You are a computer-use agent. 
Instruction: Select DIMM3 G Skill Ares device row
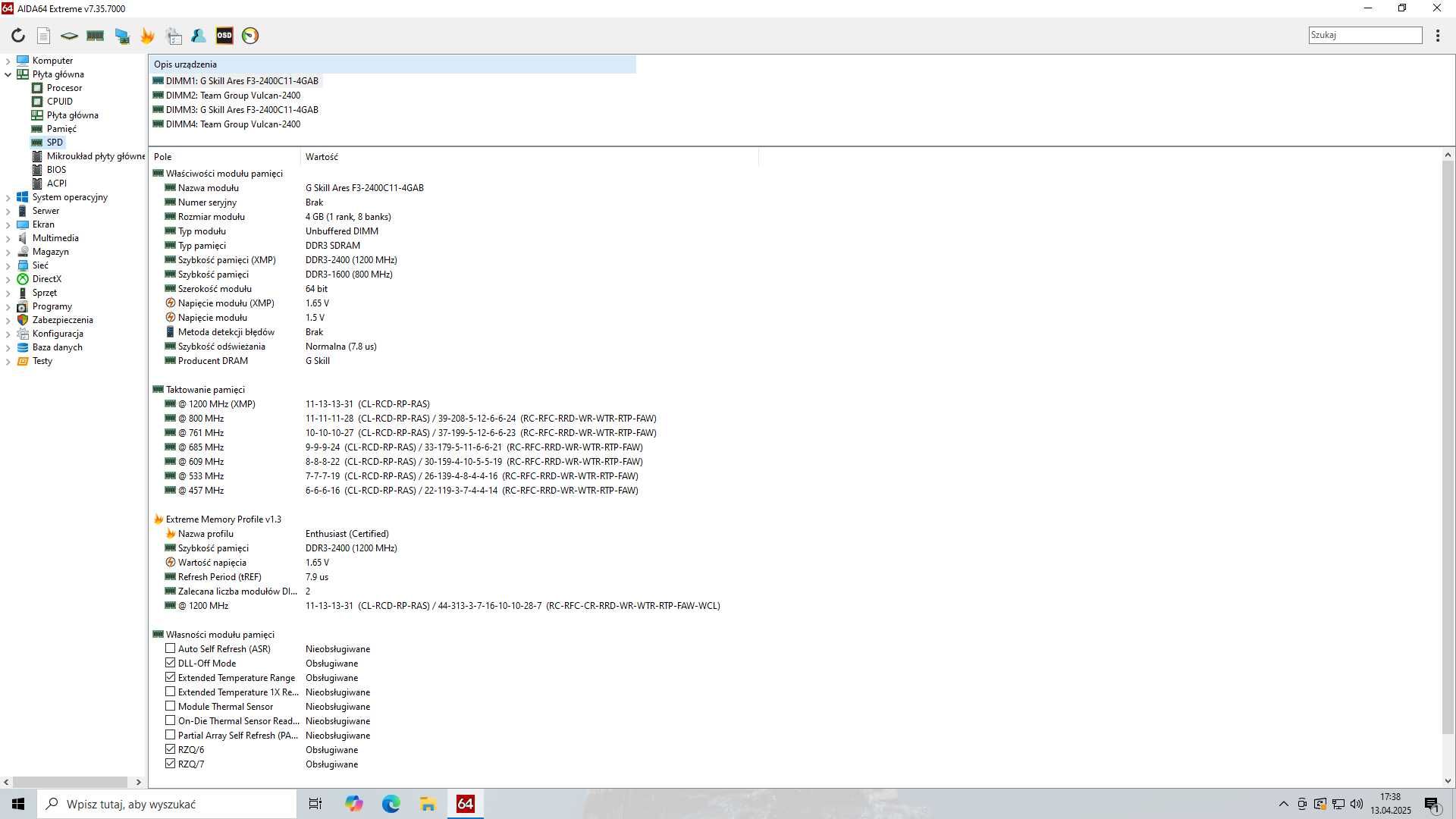pyautogui.click(x=236, y=110)
